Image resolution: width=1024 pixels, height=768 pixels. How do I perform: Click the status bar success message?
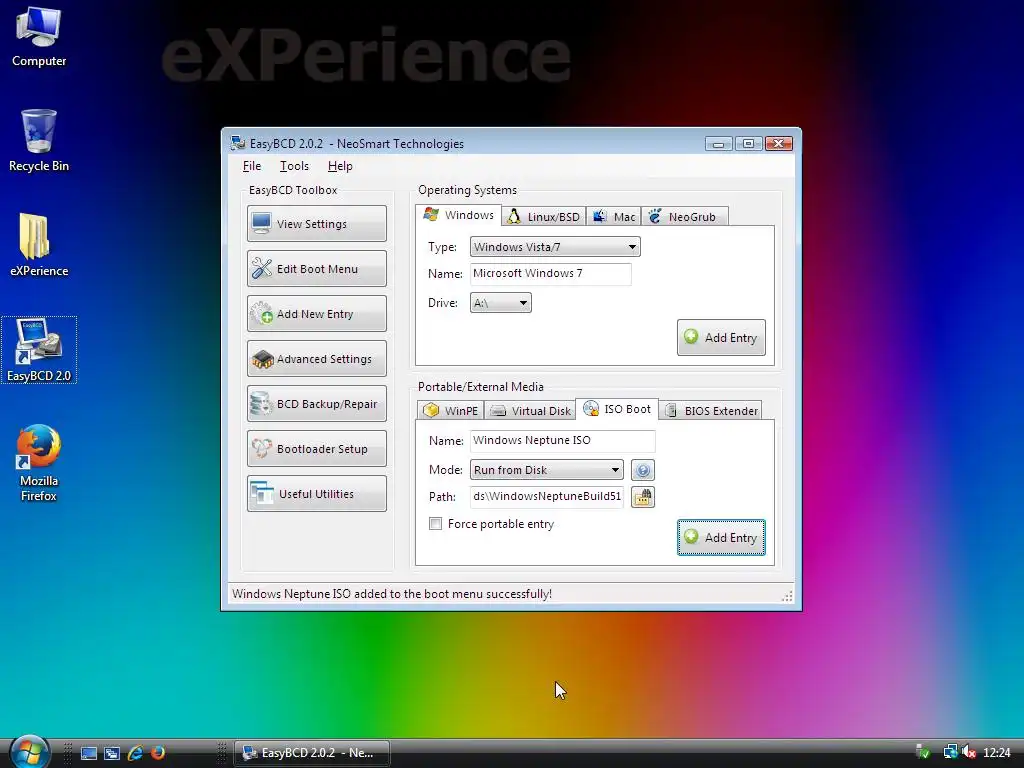392,594
